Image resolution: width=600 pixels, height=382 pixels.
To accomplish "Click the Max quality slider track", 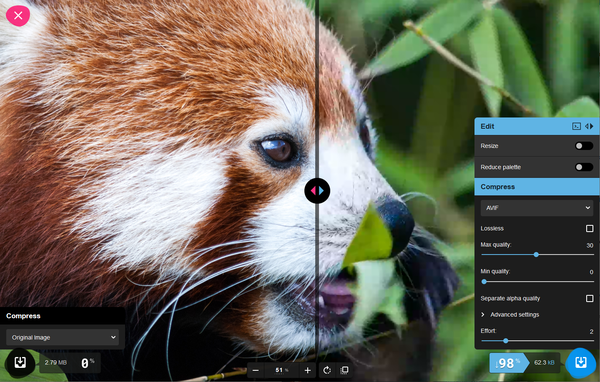I will (x=537, y=255).
